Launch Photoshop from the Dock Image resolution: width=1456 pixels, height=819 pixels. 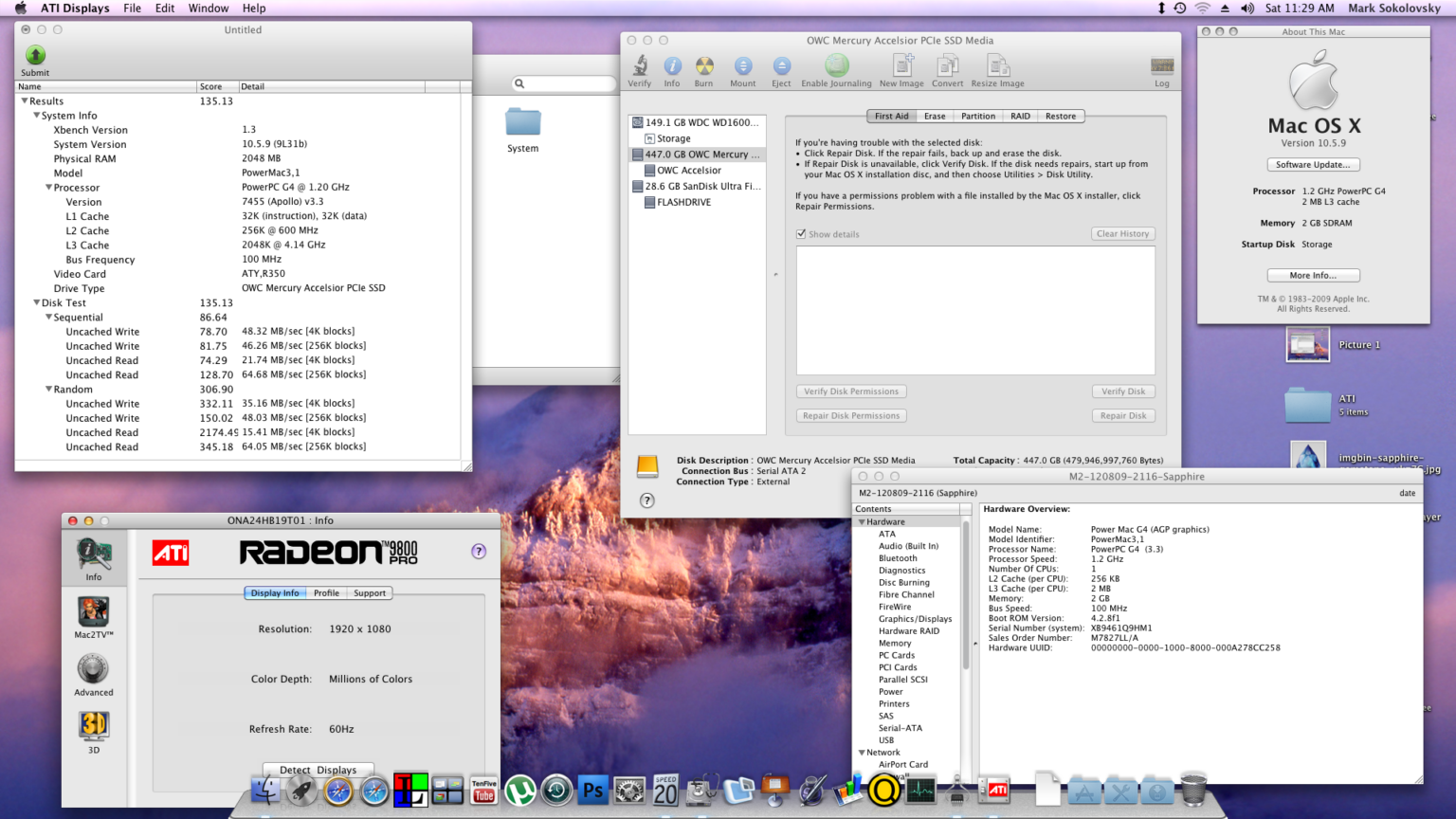pyautogui.click(x=592, y=789)
